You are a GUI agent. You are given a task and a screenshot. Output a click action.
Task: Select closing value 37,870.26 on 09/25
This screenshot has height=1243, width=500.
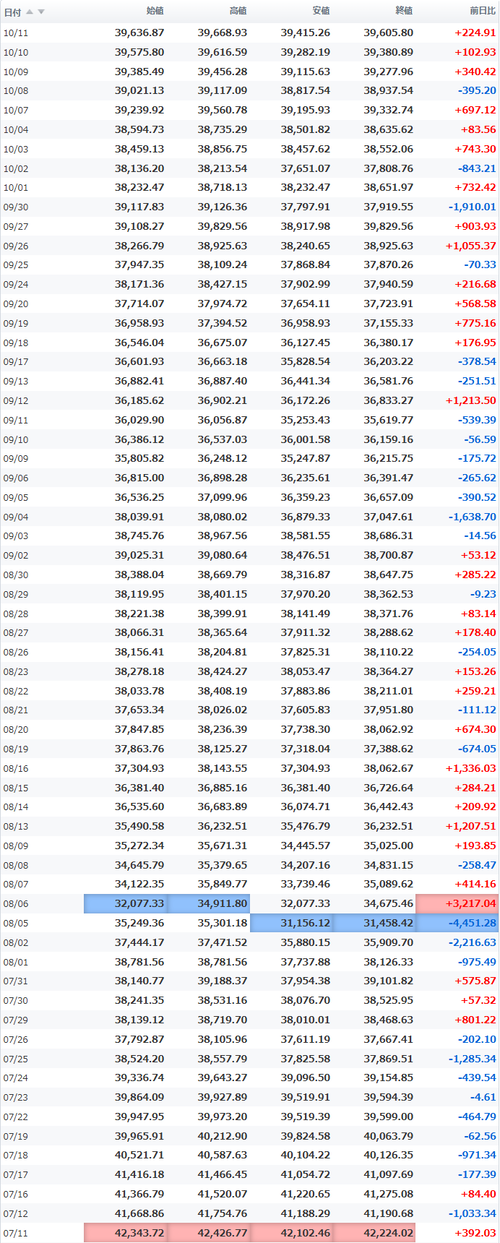[x=388, y=264]
